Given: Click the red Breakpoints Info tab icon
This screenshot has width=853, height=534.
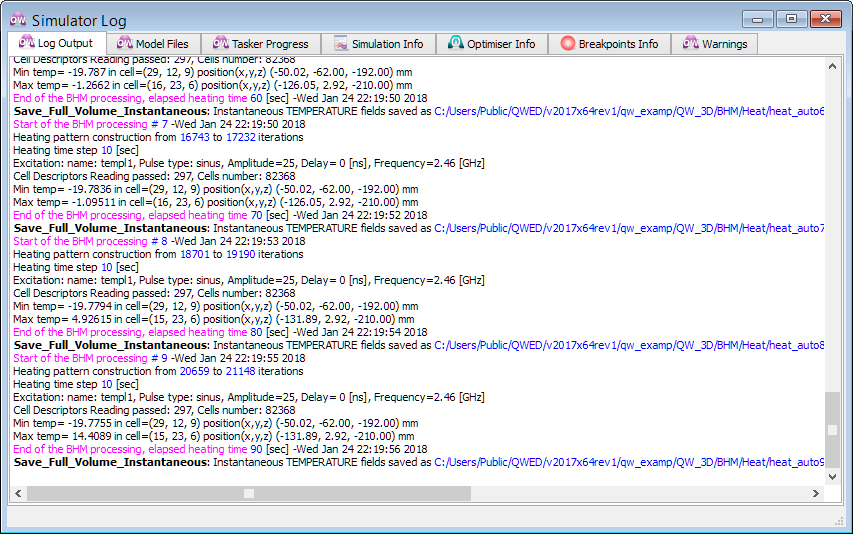Looking at the screenshot, I should 568,44.
